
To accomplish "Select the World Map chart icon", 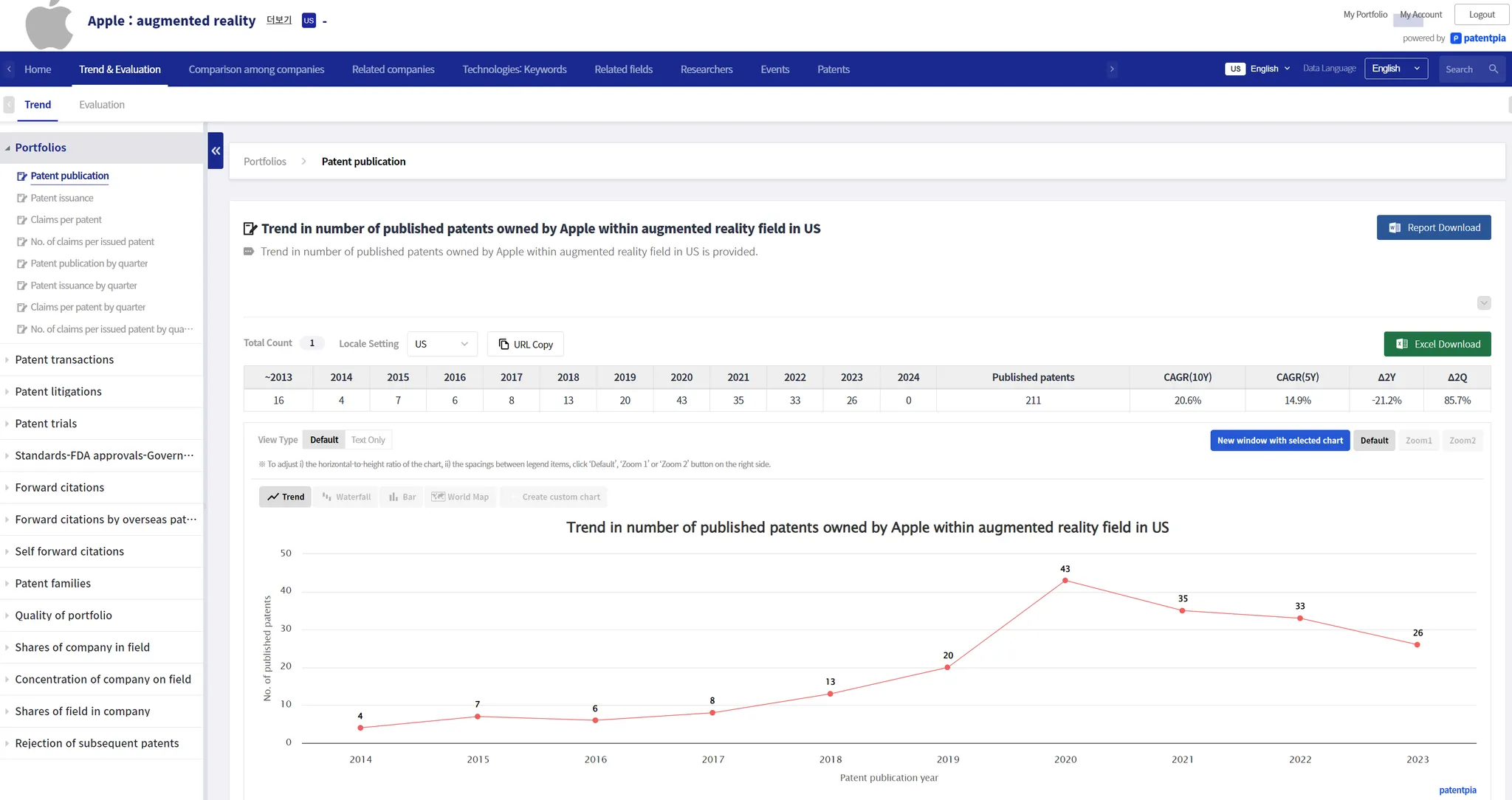I will coord(460,497).
